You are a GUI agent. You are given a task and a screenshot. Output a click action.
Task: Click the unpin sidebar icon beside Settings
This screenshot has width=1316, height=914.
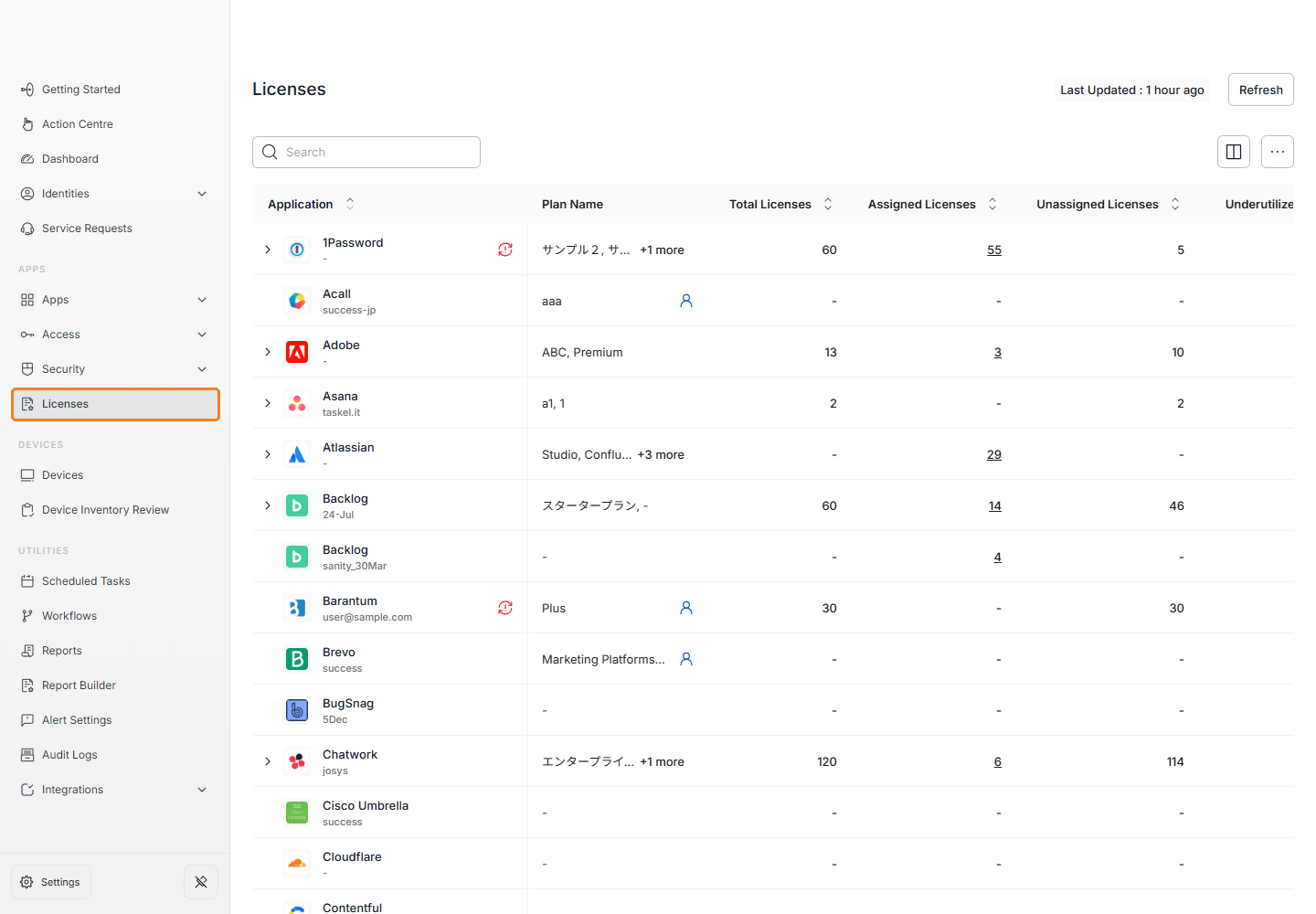pos(201,882)
